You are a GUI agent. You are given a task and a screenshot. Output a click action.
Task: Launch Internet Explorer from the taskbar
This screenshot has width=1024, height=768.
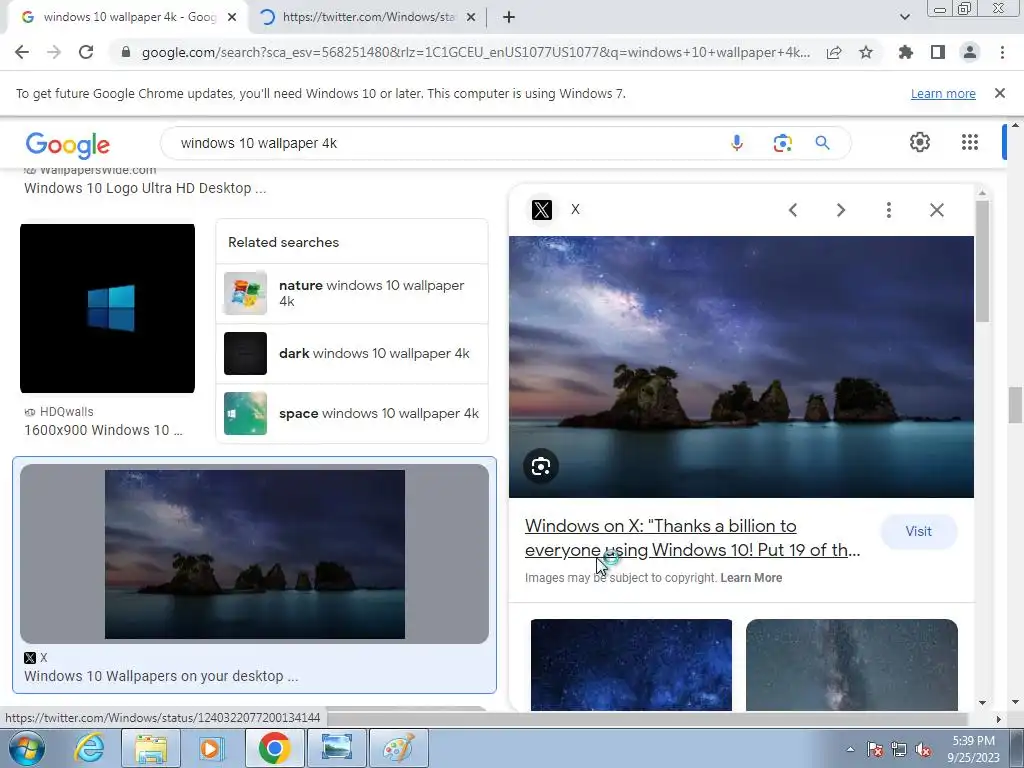[89, 748]
